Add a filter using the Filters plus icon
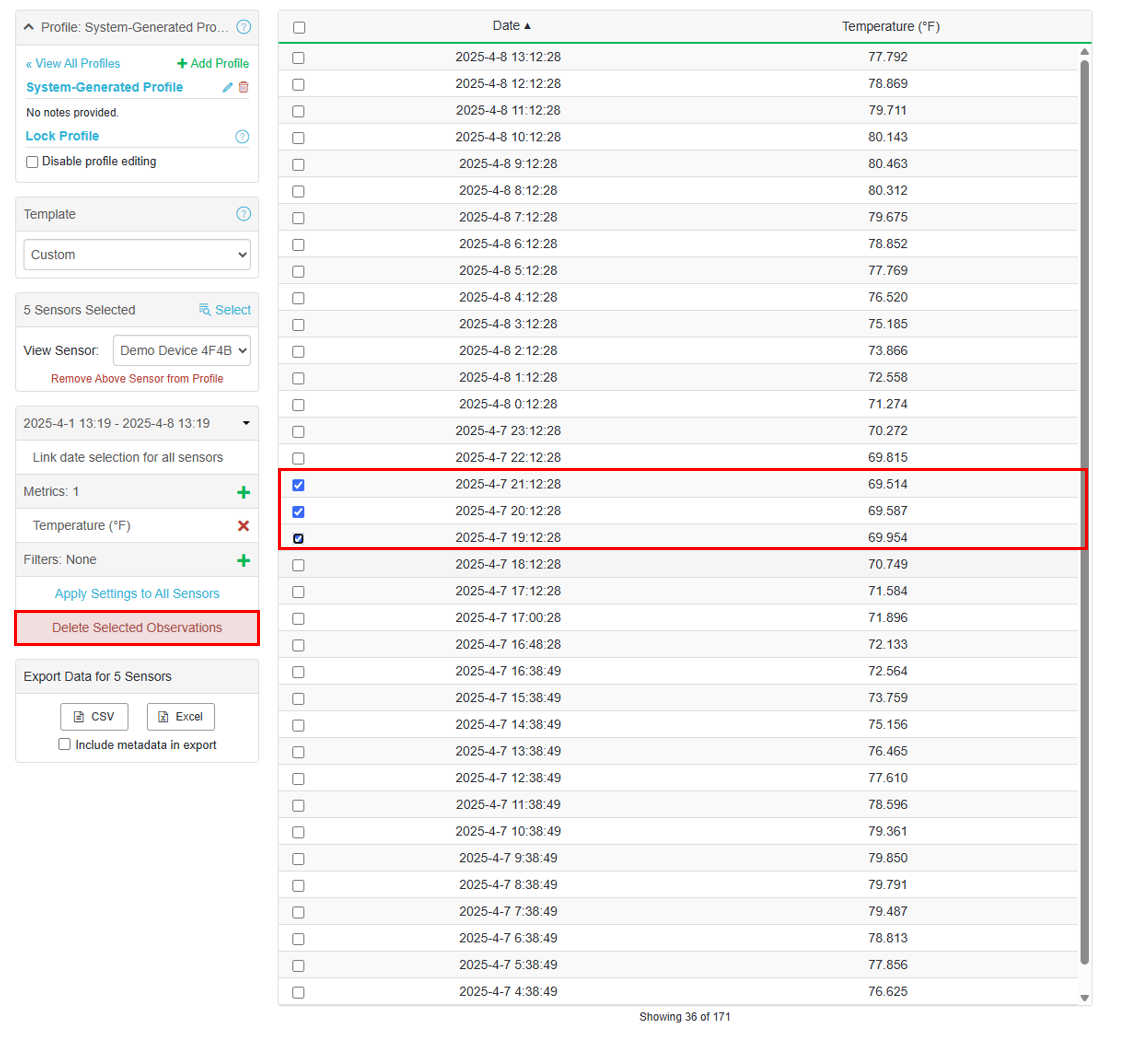The height and width of the screenshot is (1038, 1142). point(243,560)
